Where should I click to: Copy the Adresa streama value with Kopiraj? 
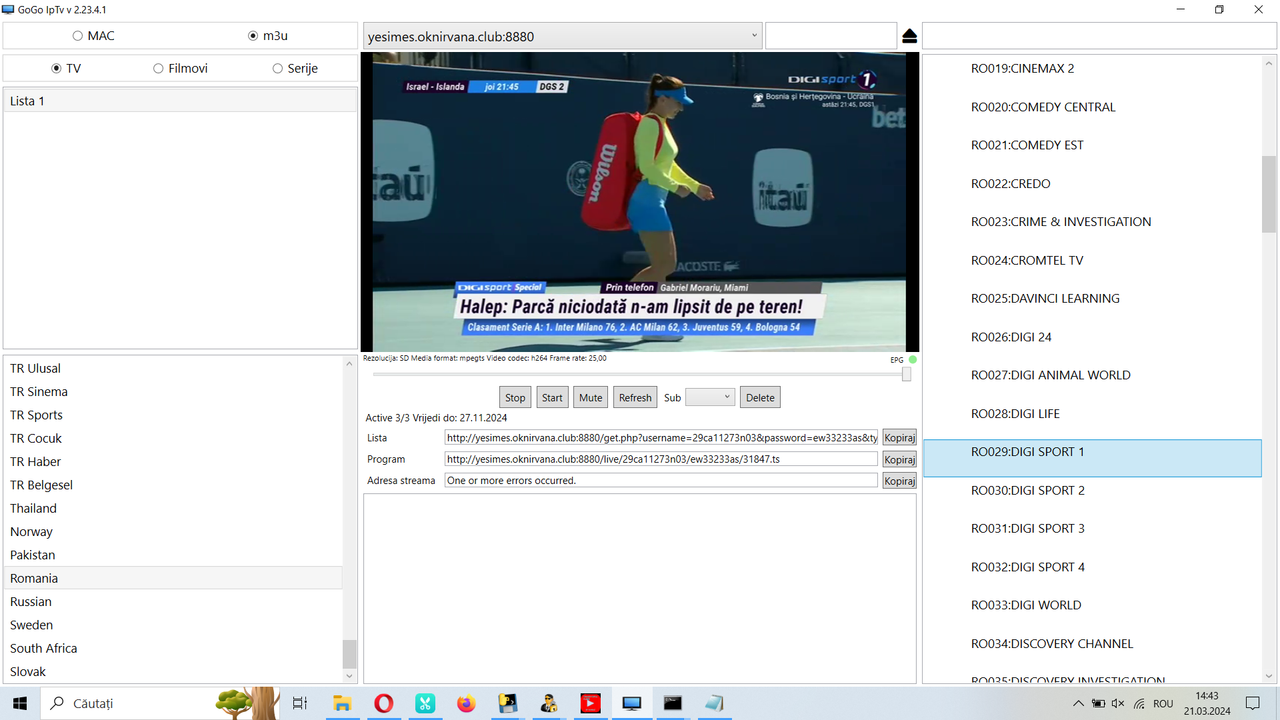pyautogui.click(x=899, y=481)
